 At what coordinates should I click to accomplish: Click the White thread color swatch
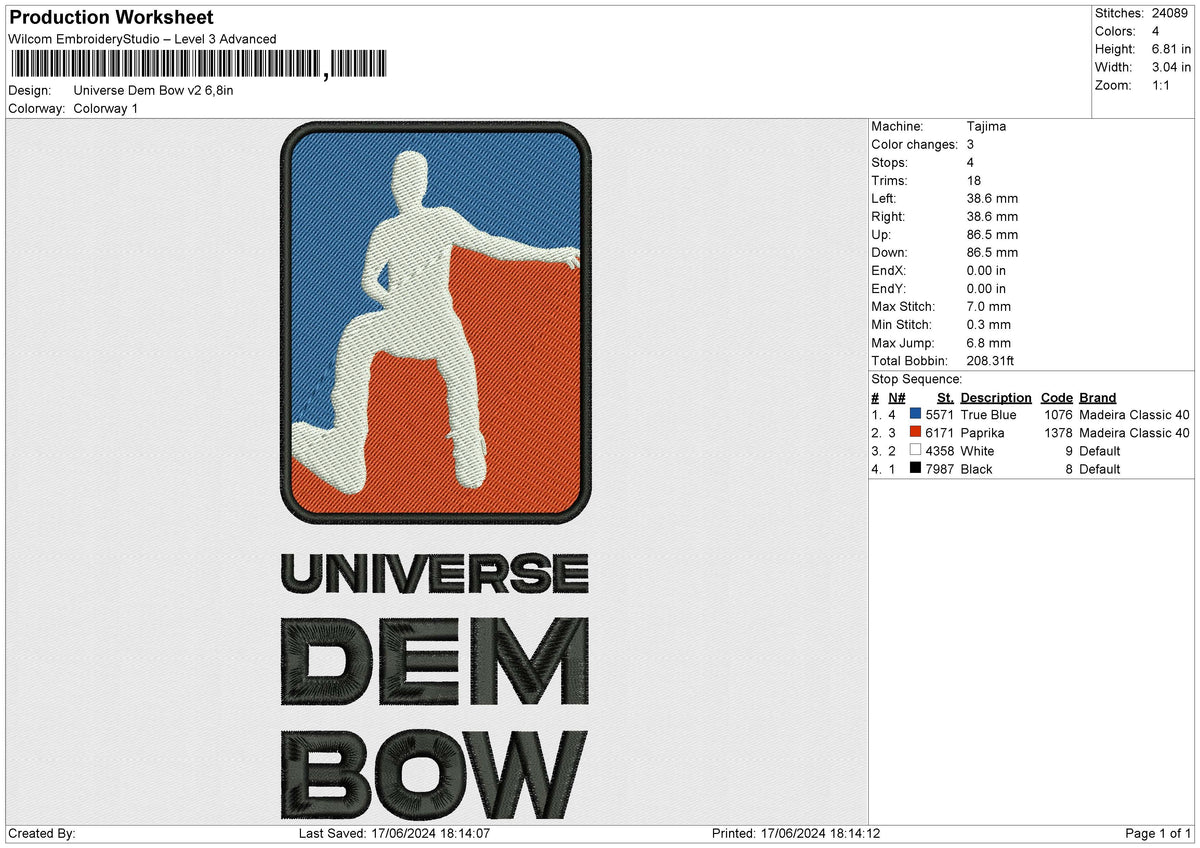point(915,450)
